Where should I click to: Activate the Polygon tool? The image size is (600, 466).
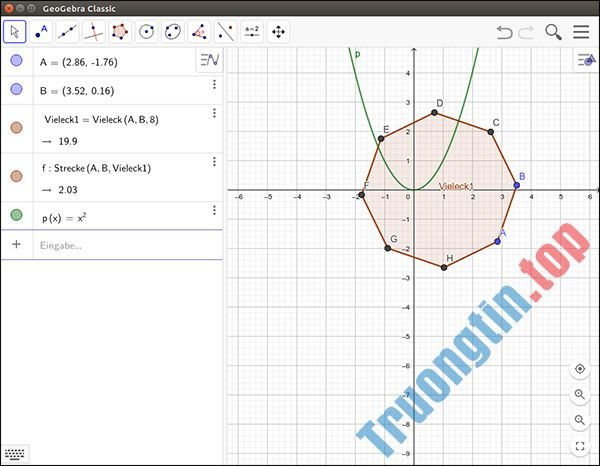pyautogui.click(x=121, y=32)
